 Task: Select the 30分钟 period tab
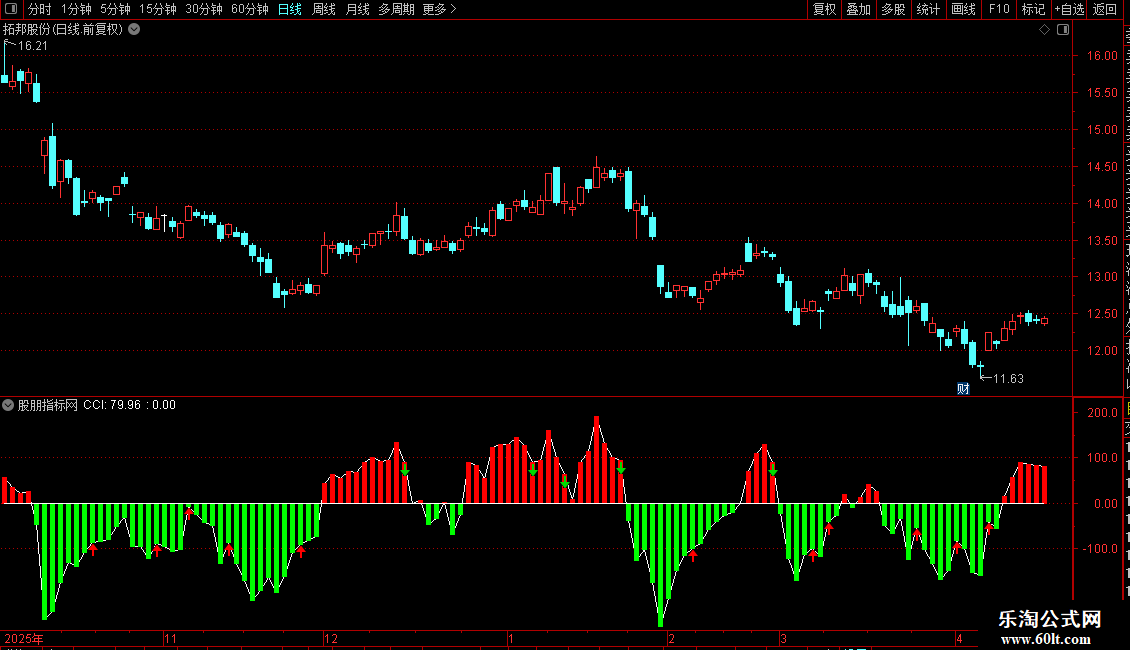(203, 9)
